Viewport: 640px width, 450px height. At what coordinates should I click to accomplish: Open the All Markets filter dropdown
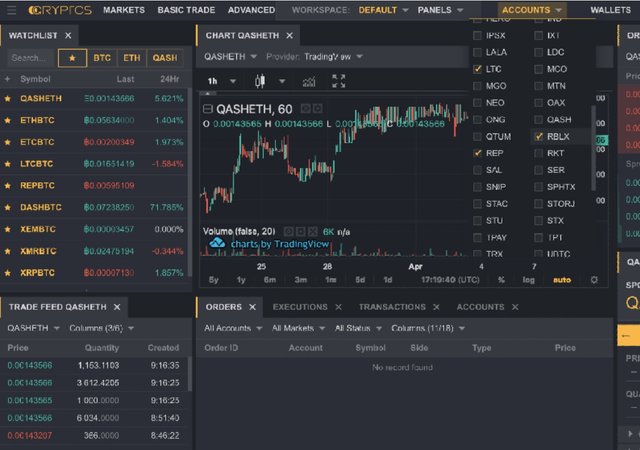click(x=298, y=328)
